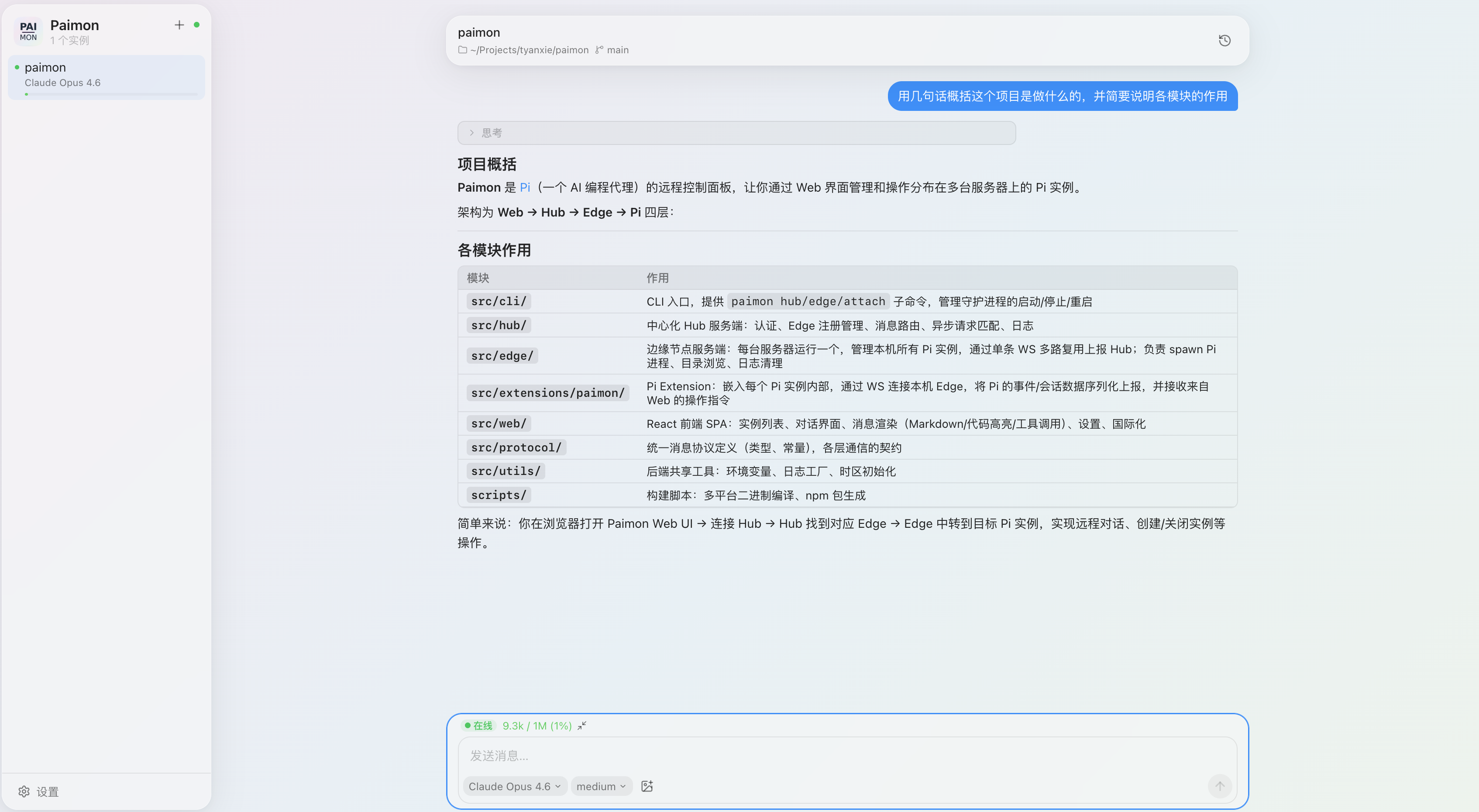Click context usage 9.3k / 1M (1%)
Image resolution: width=1479 pixels, height=812 pixels.
(x=537, y=726)
